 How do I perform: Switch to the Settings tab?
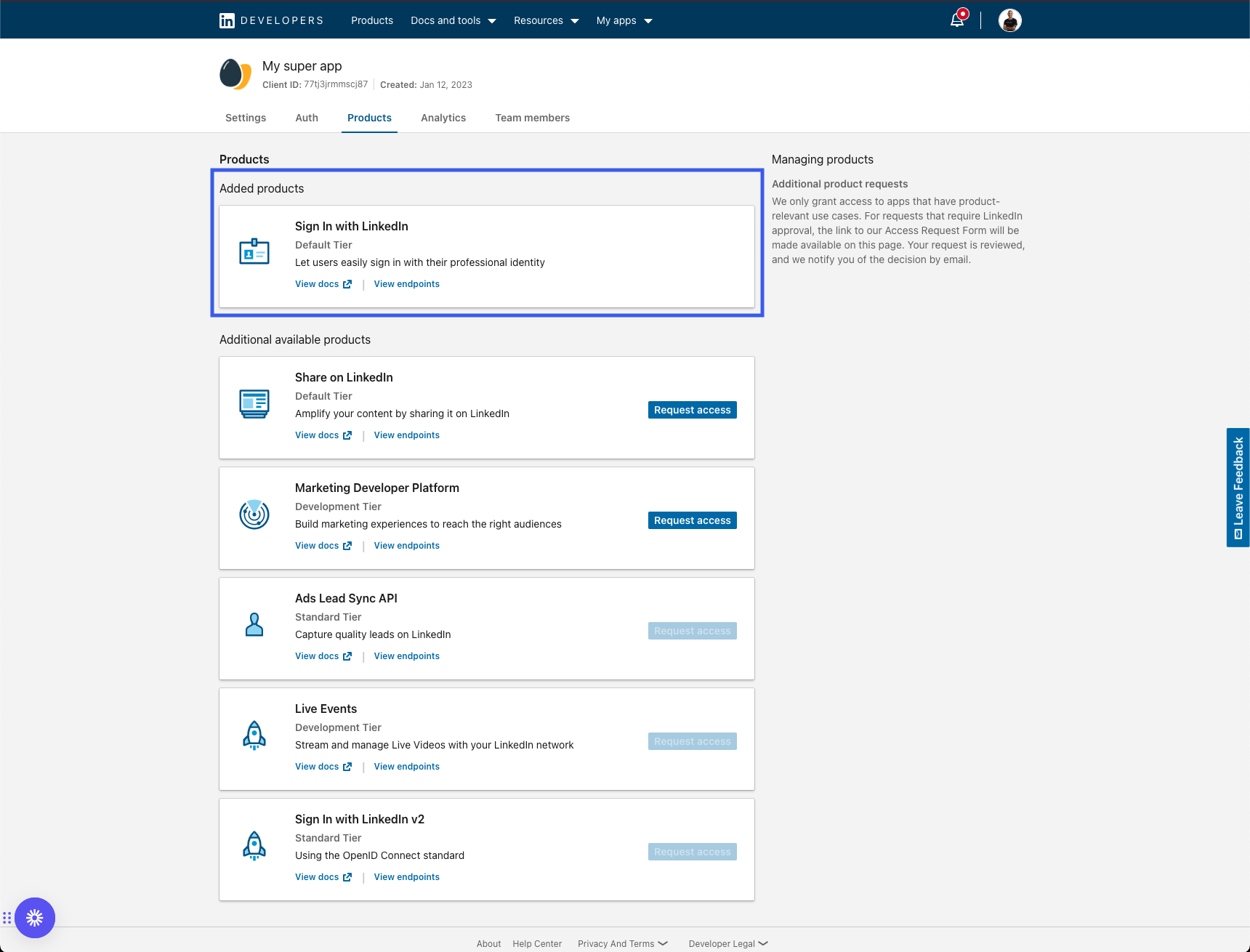coord(246,118)
